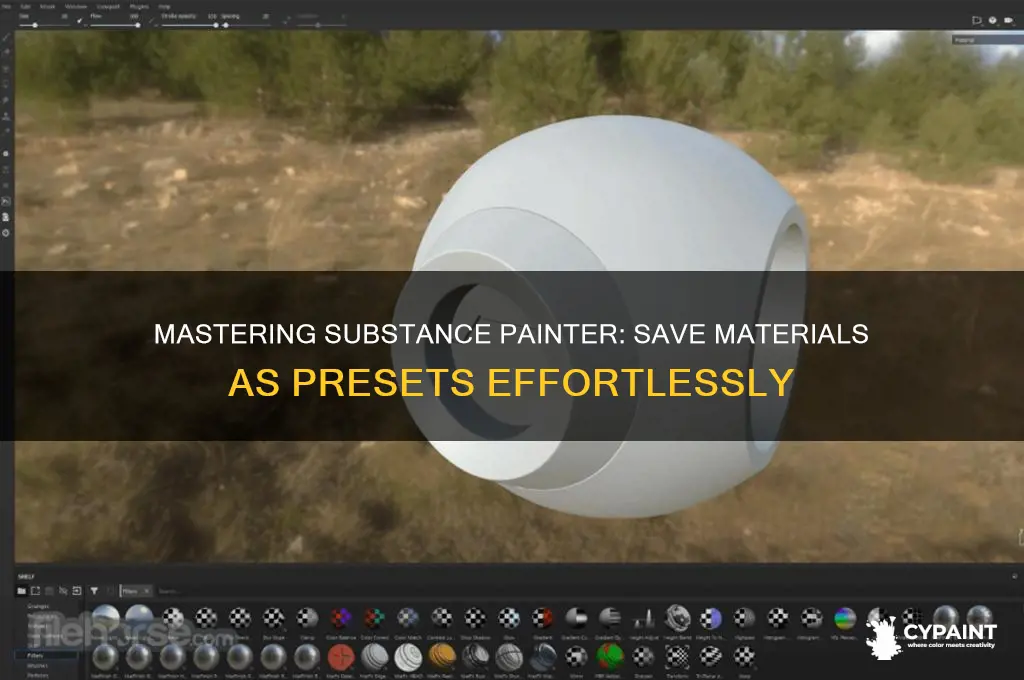Screen dimensions: 1024x680
Task: Select the green PBR Validate filter thumbnail
Action: pyautogui.click(x=609, y=656)
